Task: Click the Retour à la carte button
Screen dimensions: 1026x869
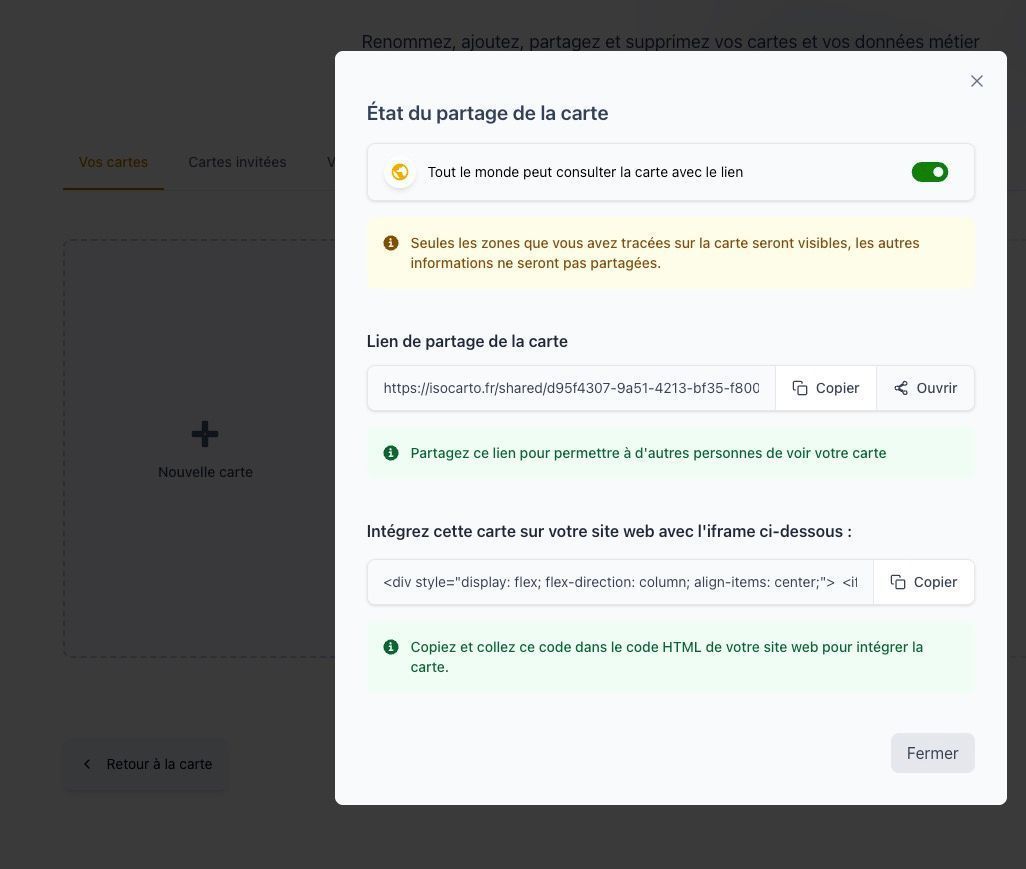Action: [x=145, y=763]
